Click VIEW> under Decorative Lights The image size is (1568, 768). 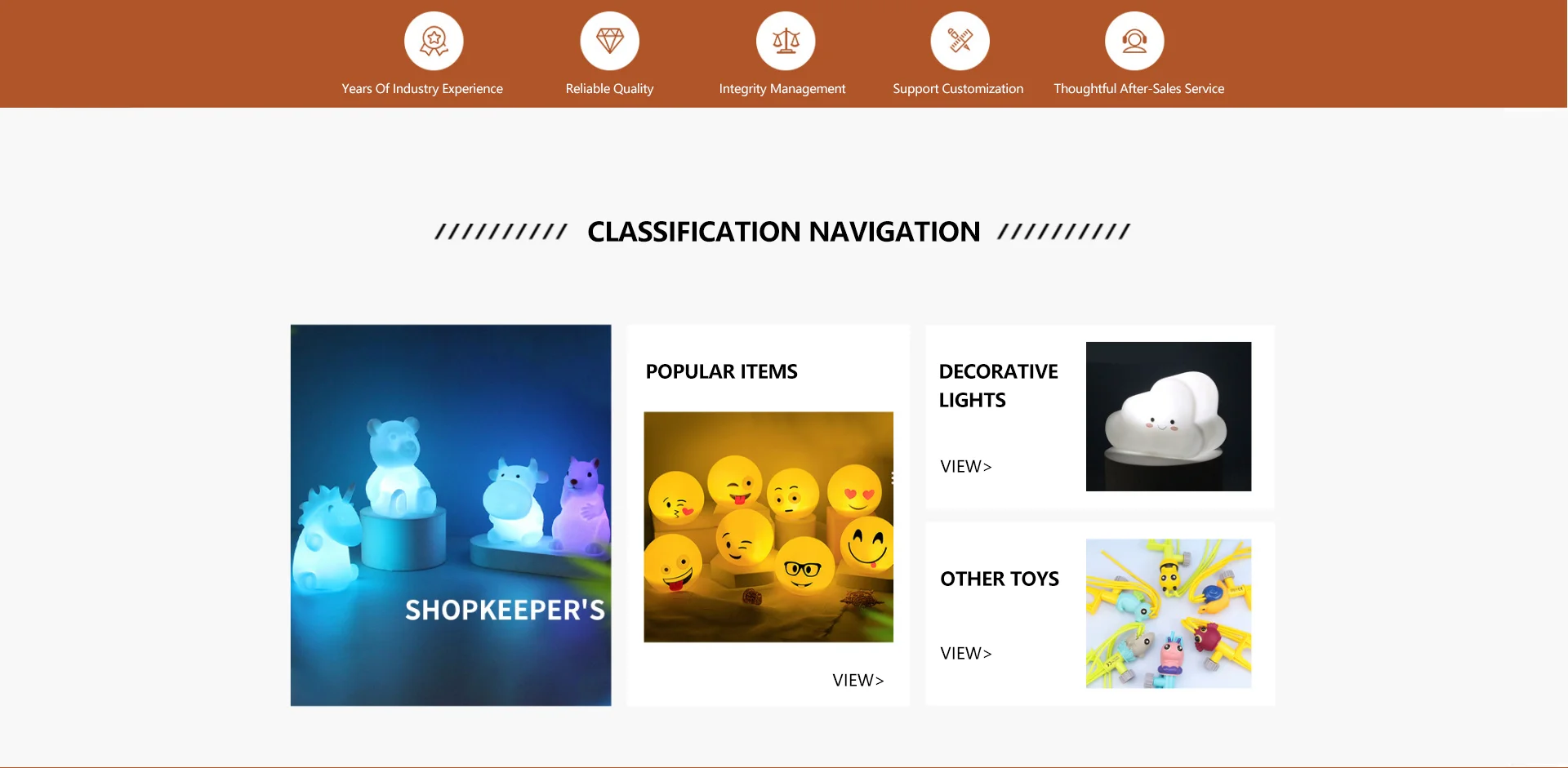(966, 466)
